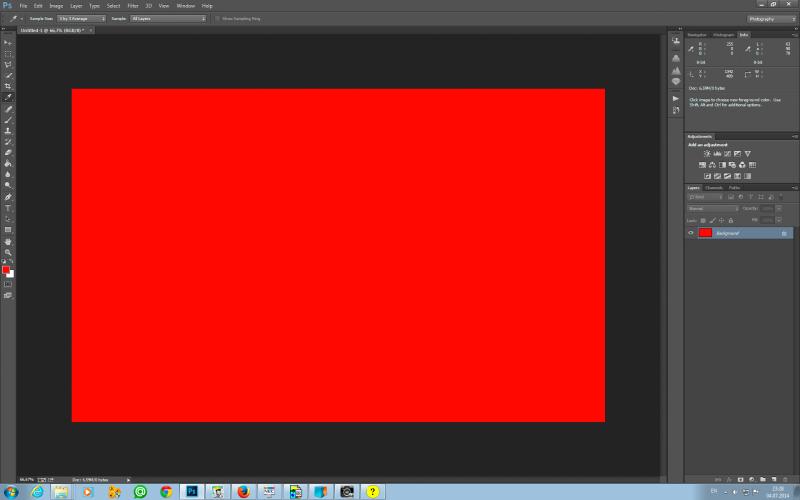
Task: Select the Rectangle shape tool
Action: pos(8,230)
